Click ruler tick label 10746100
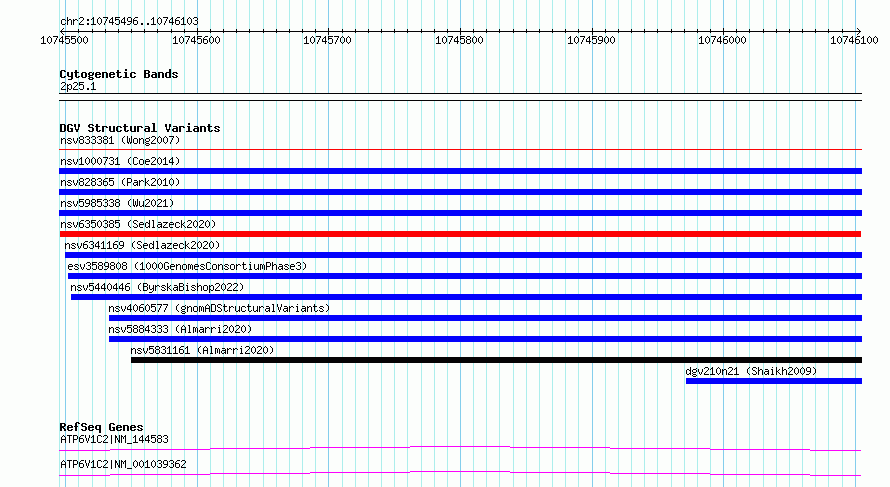 click(x=854, y=40)
